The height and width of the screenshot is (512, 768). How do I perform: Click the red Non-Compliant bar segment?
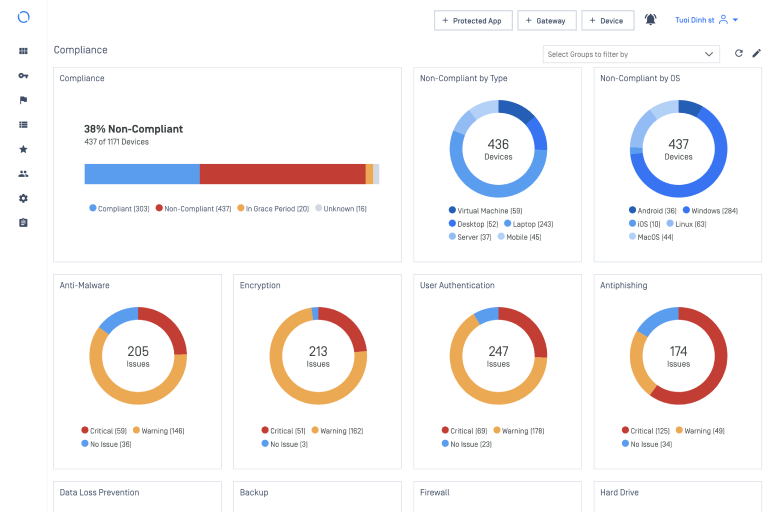pos(282,174)
